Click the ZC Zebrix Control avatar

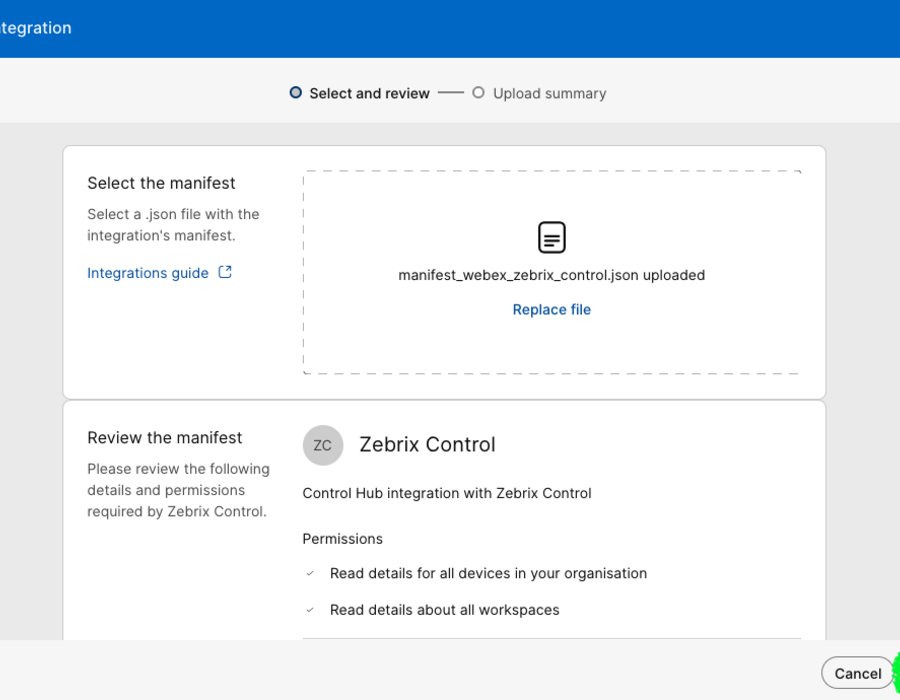323,445
